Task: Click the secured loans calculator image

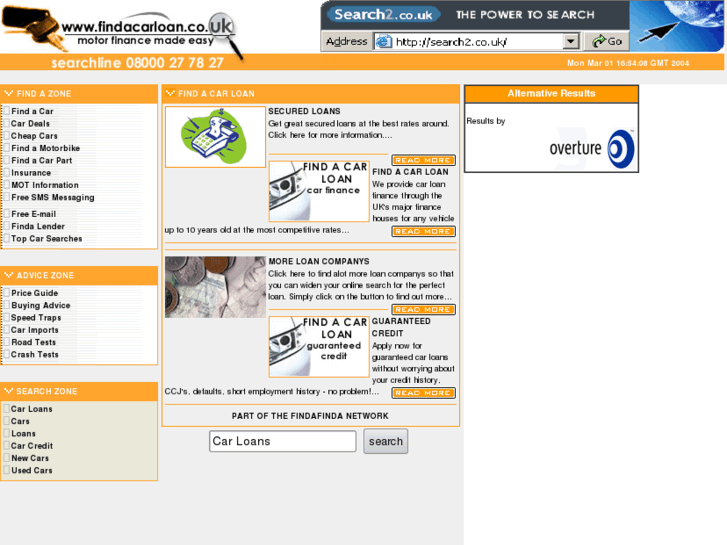Action: (x=215, y=137)
